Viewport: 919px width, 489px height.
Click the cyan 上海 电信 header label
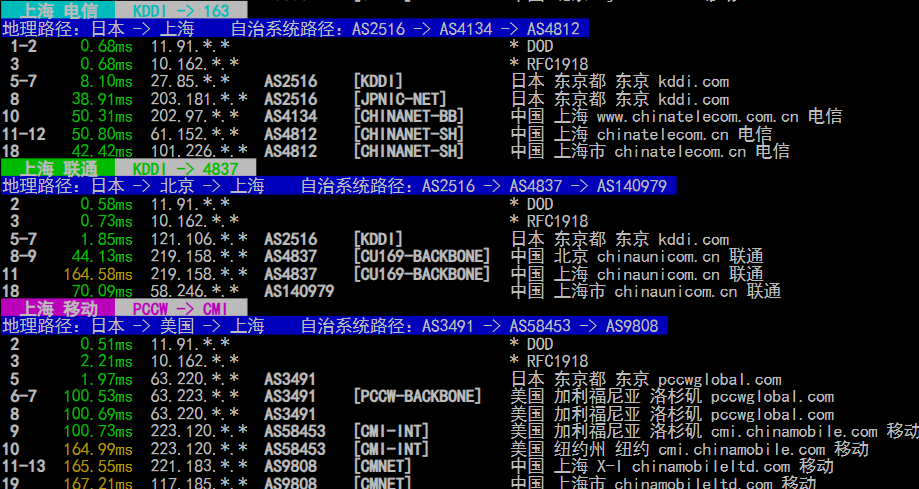pos(57,11)
